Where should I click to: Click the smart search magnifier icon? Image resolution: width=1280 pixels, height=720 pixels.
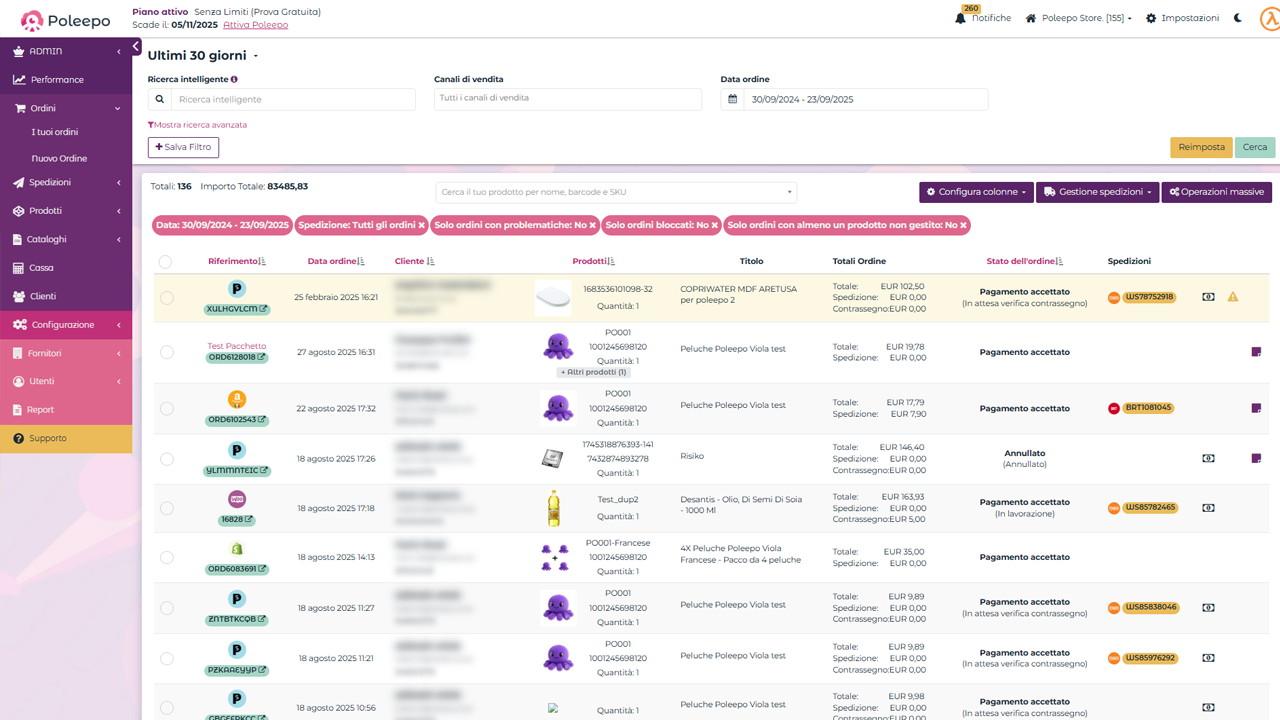point(160,99)
